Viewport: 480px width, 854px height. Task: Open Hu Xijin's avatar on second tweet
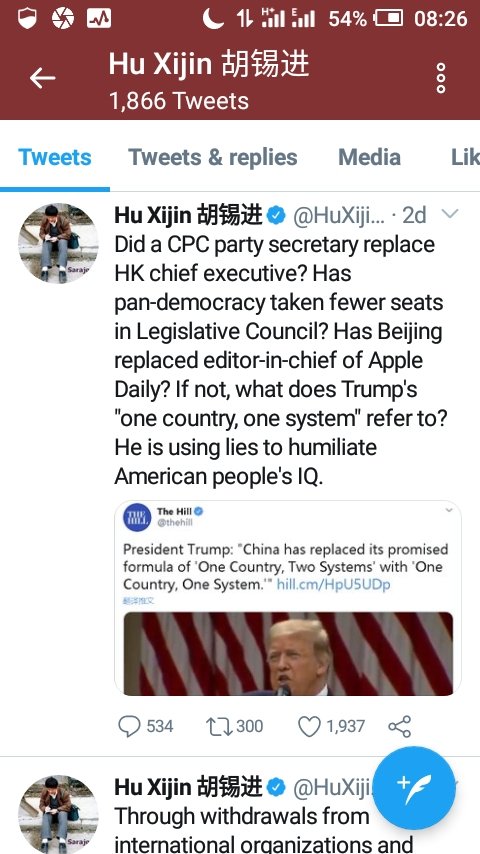pos(58,814)
